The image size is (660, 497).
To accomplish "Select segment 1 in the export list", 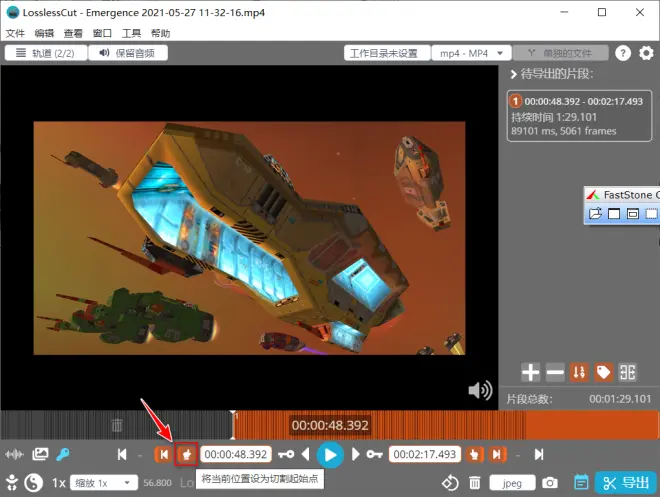I will point(579,116).
